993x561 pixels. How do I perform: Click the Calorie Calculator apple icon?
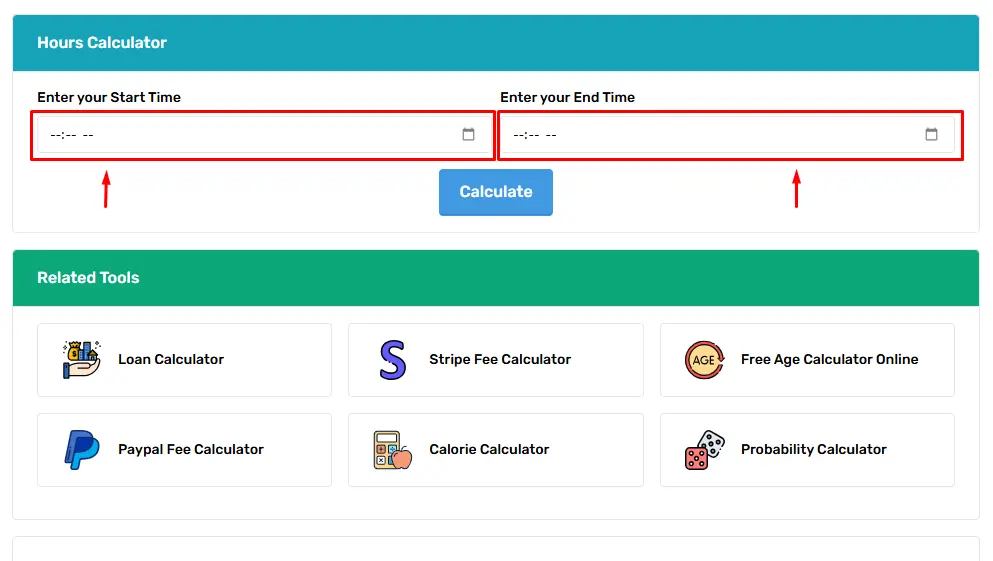tap(393, 450)
